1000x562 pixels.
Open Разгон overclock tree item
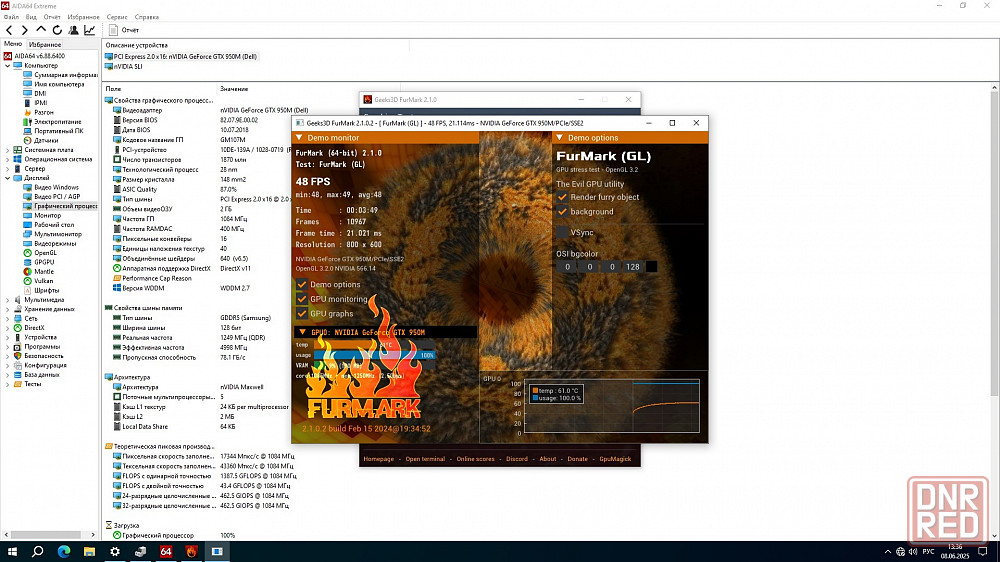point(43,112)
